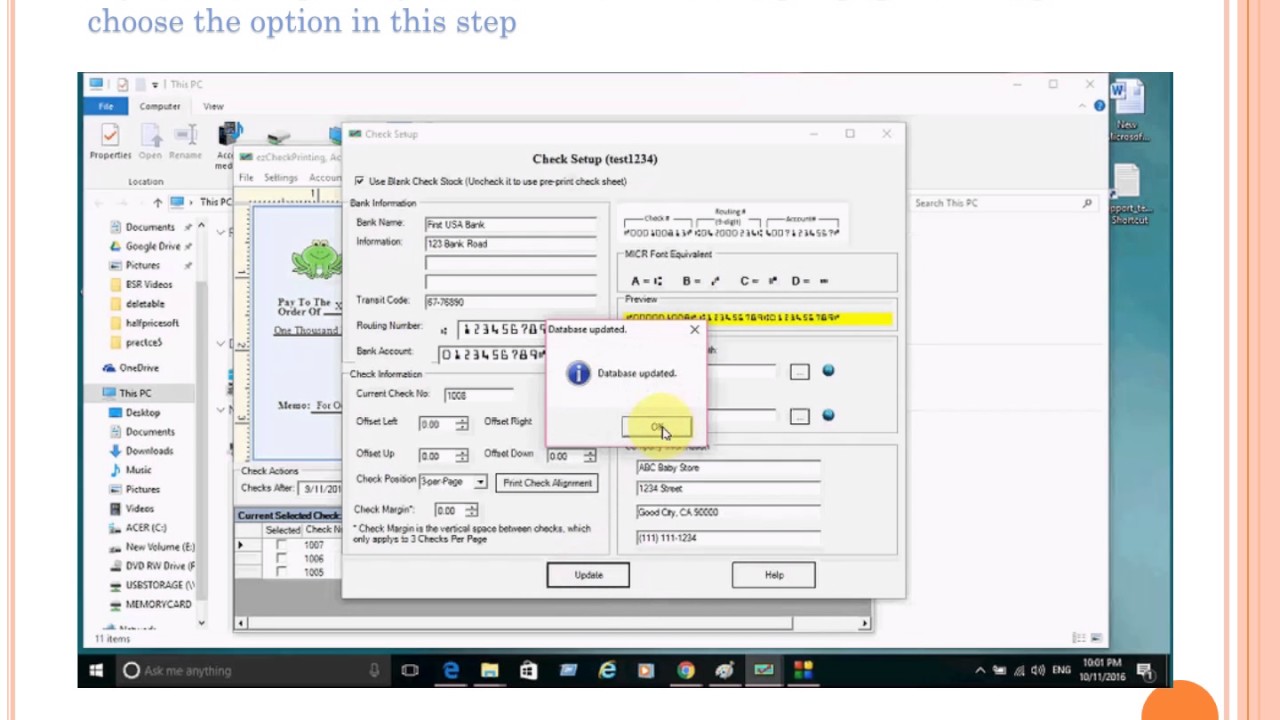Open the File menu in ezCheckPrinting
This screenshot has height=720, width=1280.
(x=246, y=178)
